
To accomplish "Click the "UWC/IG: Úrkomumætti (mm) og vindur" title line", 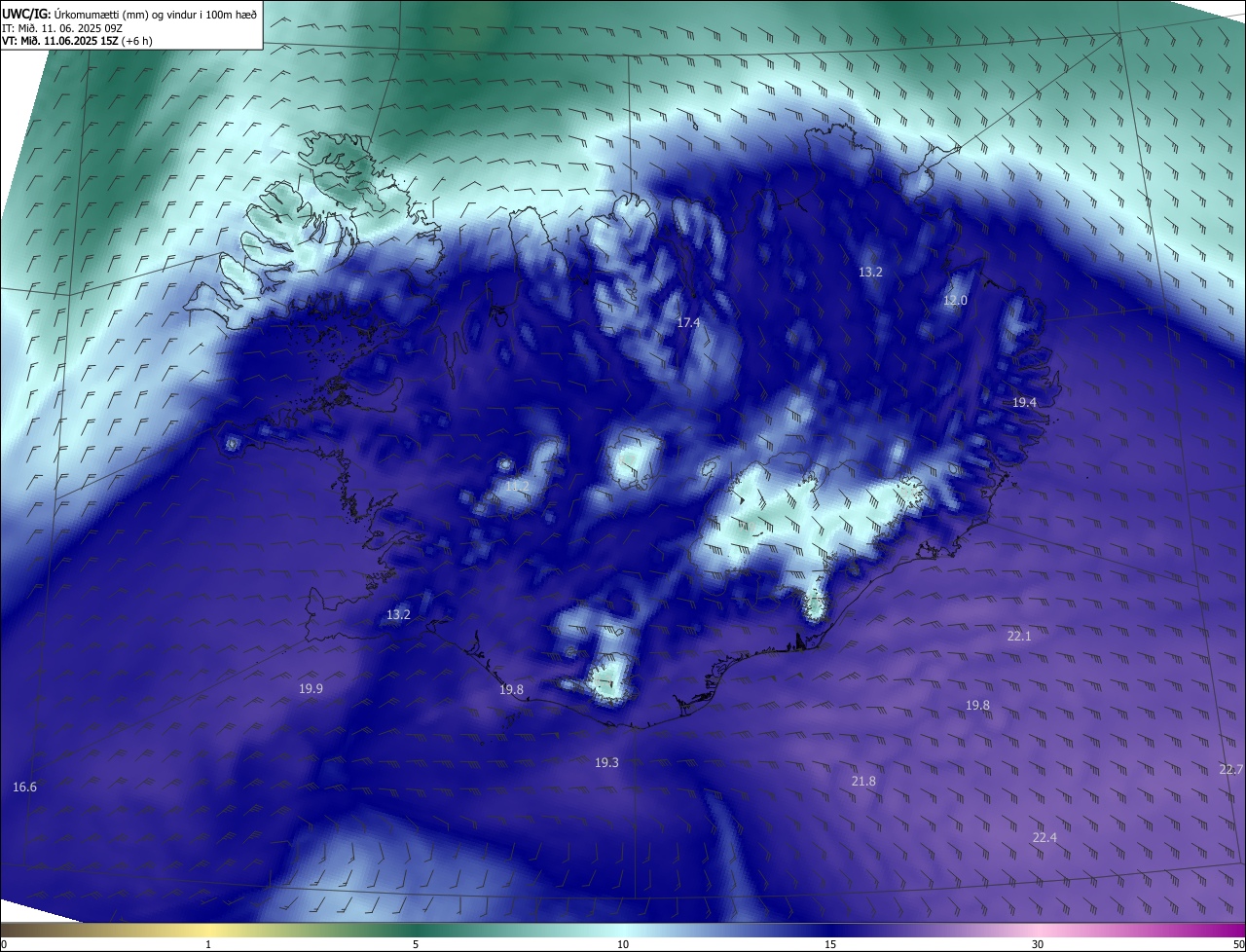I will point(129,15).
